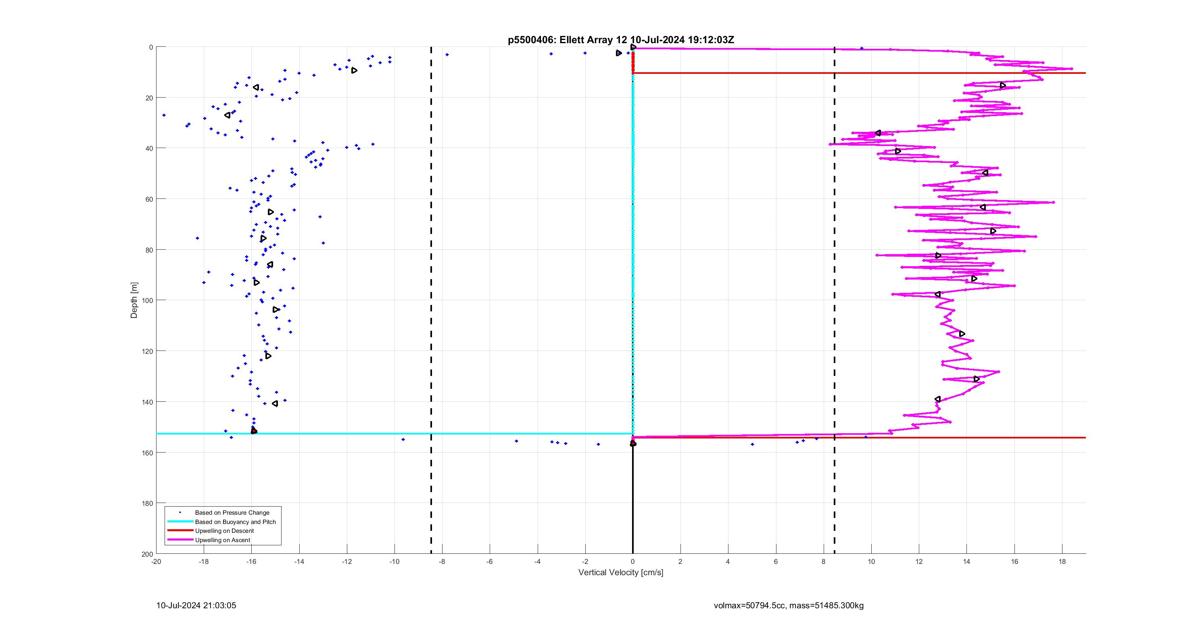Click the depth-axis tick label '200'
This screenshot has width=1200, height=622.
tap(145, 554)
